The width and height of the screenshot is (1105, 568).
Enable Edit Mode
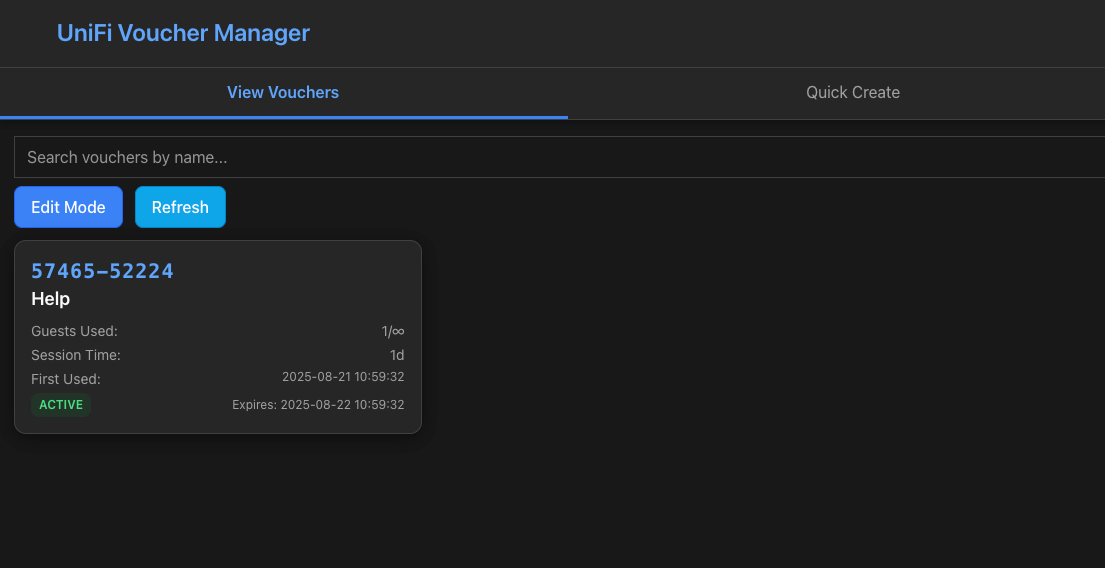point(68,207)
